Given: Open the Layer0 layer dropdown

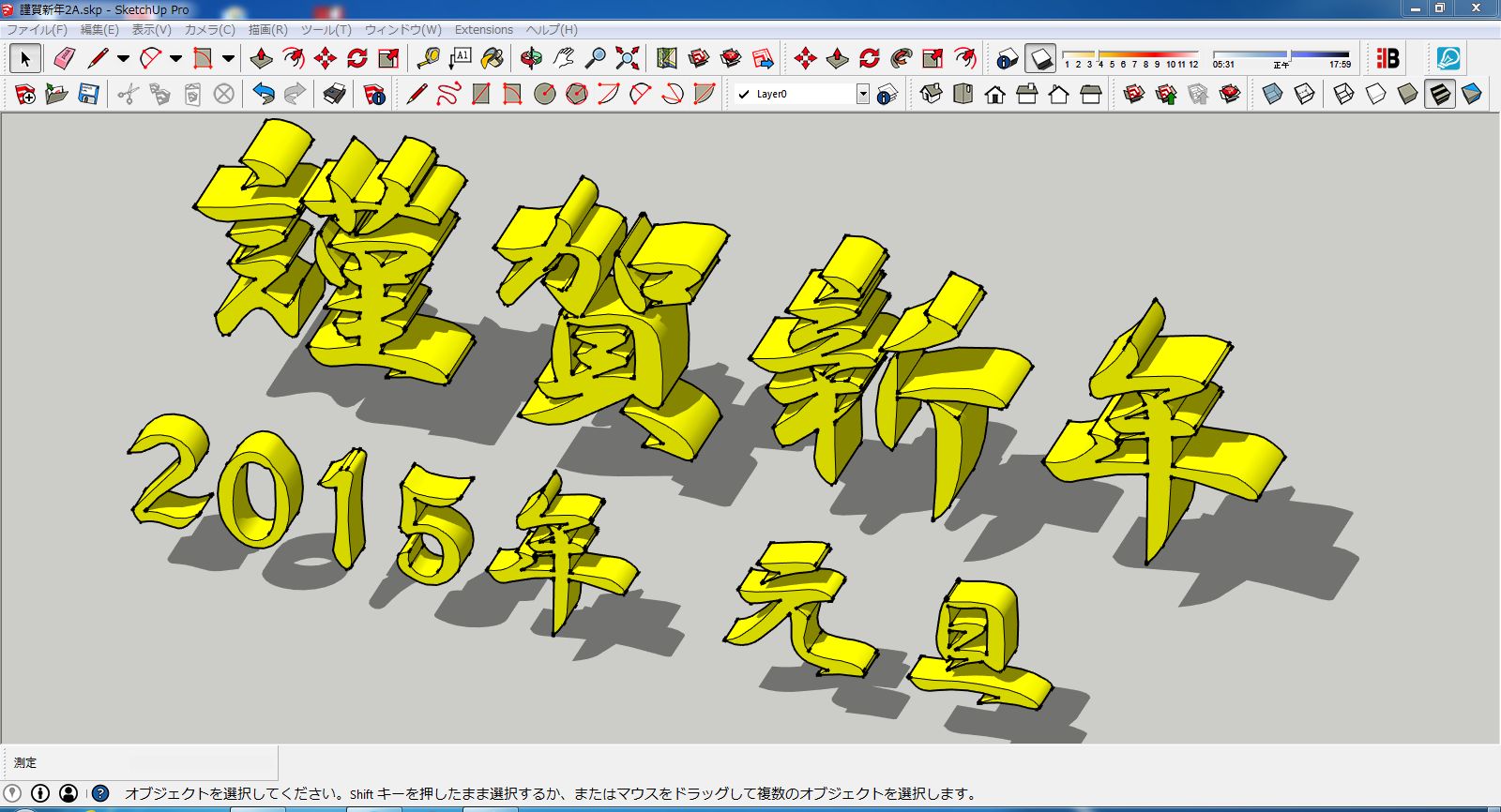Looking at the screenshot, I should 863,94.
